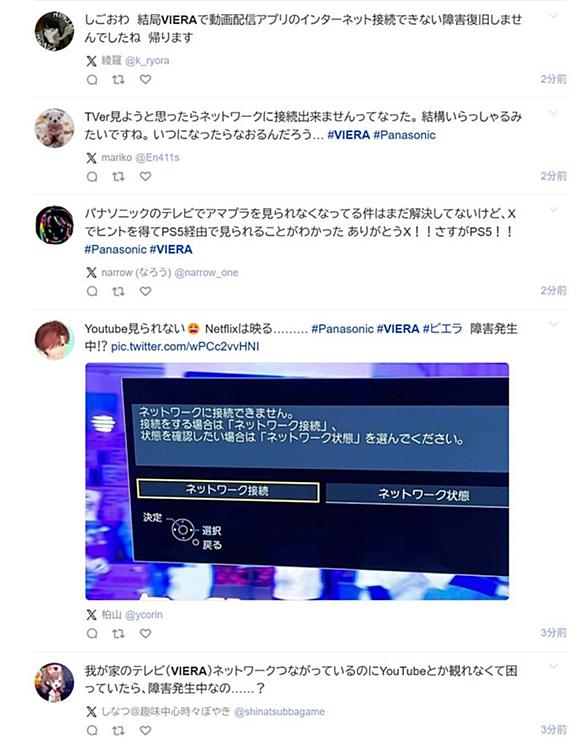This screenshot has width=586, height=746.
Task: Open the @narrow_one profile handle
Action: coord(206,273)
